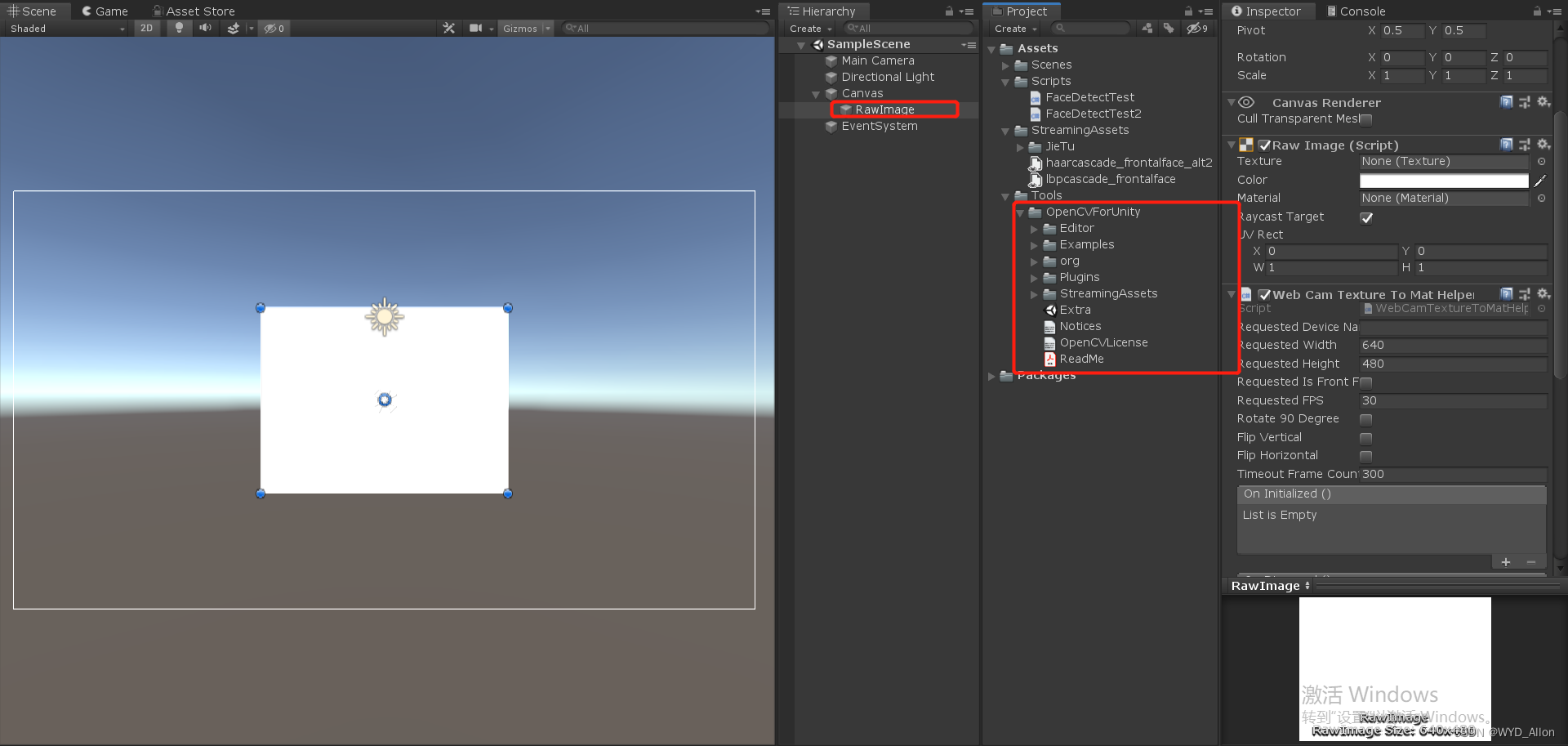Expand the Examples folder under OpenCVForUnity
This screenshot has height=746, width=1568.
1035,244
